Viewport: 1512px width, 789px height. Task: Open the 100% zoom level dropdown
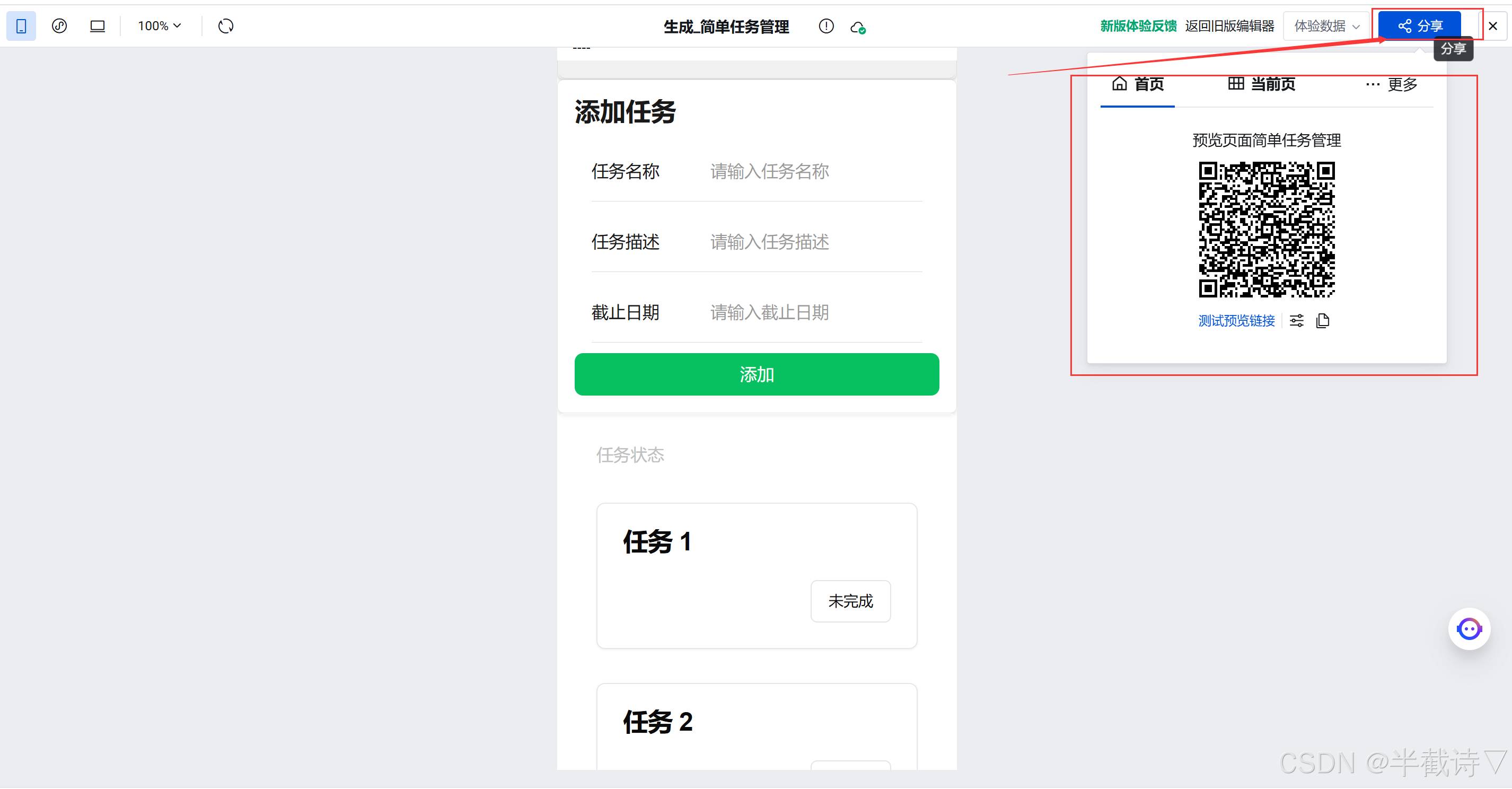coord(160,26)
